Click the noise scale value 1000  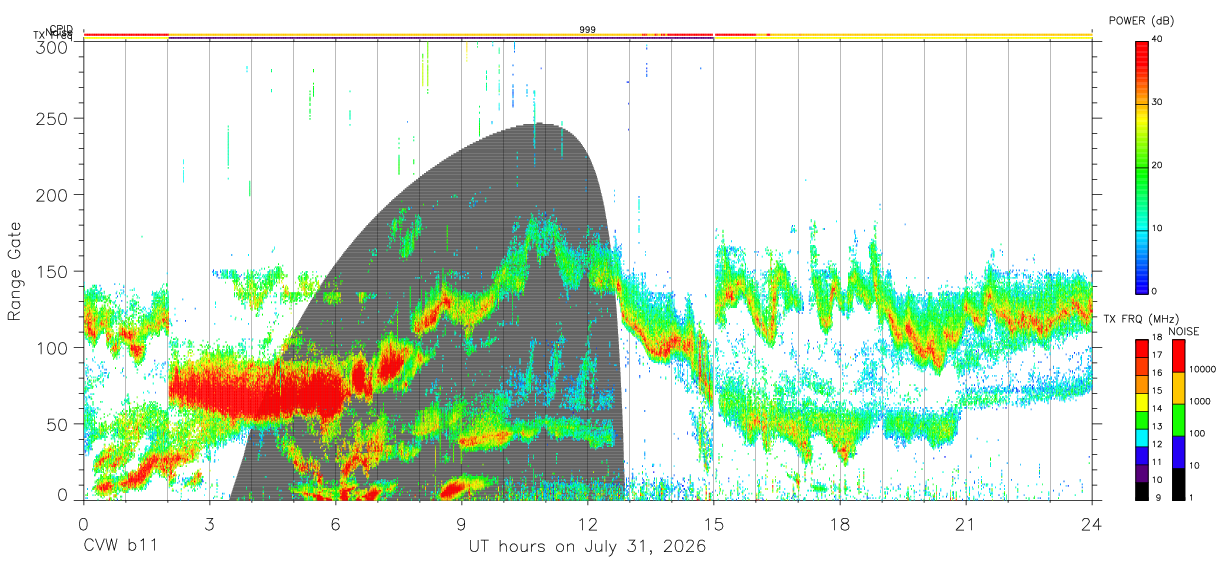[x=1200, y=401]
